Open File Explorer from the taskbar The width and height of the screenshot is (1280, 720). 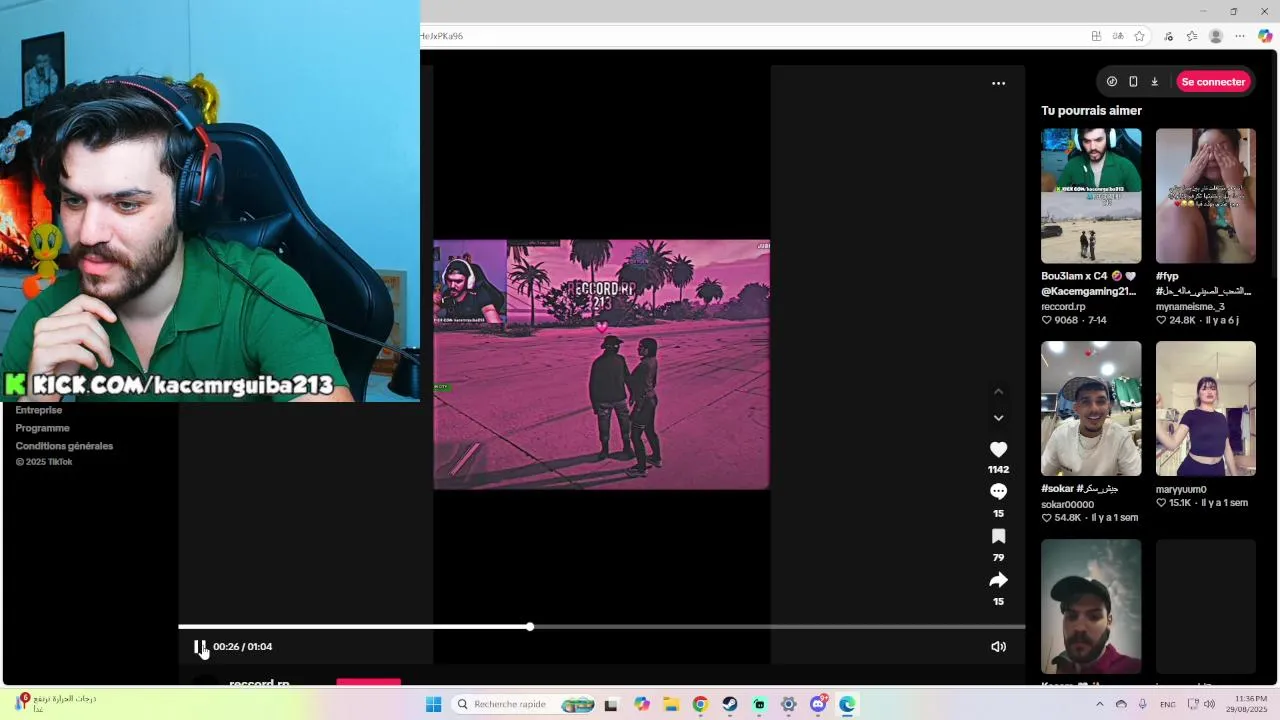tap(671, 704)
